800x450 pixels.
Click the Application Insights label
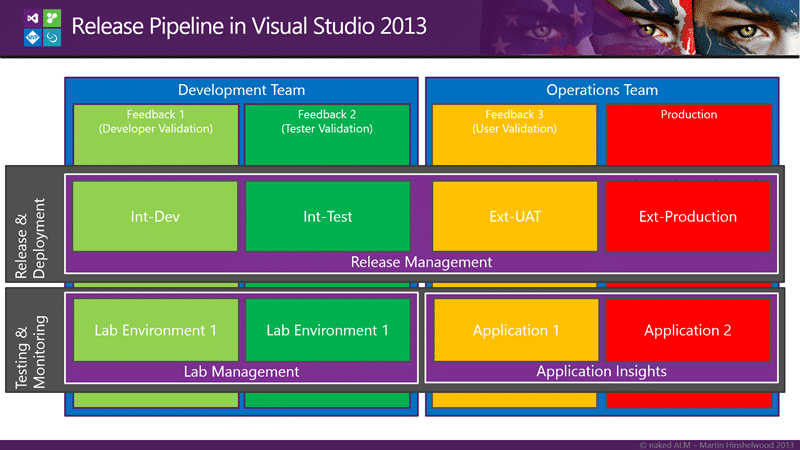click(x=602, y=371)
